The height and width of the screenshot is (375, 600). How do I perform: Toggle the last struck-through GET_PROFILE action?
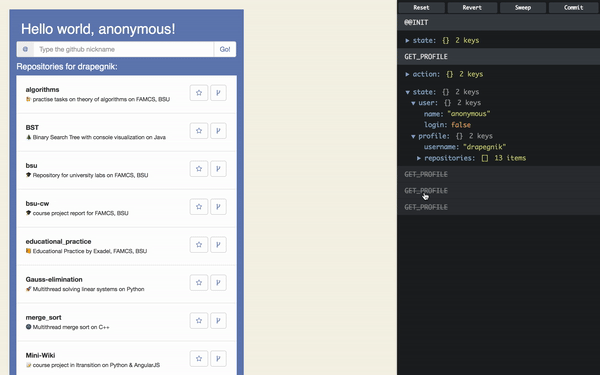(x=499, y=207)
